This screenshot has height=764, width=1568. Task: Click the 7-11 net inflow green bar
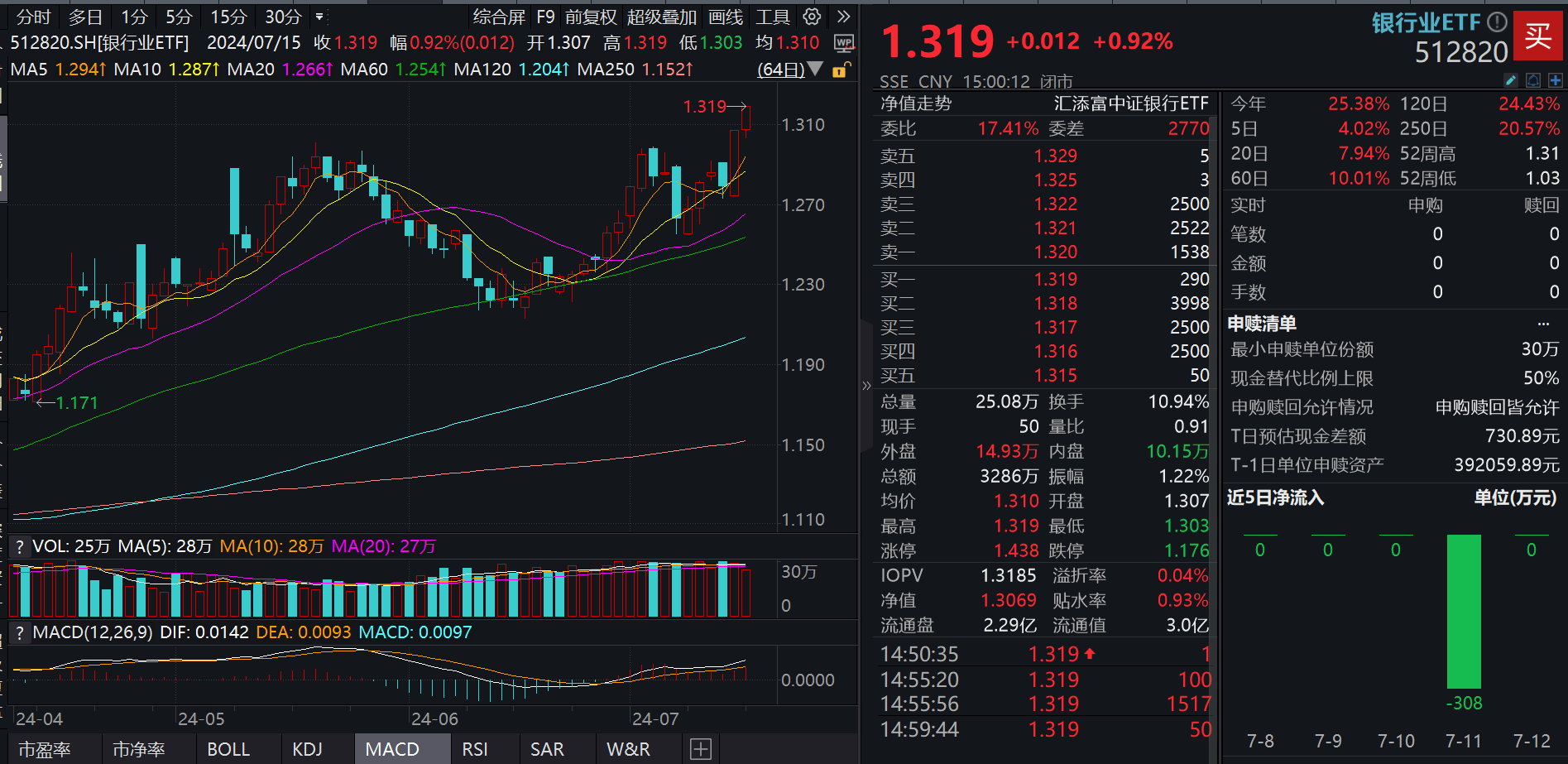pos(1464,612)
